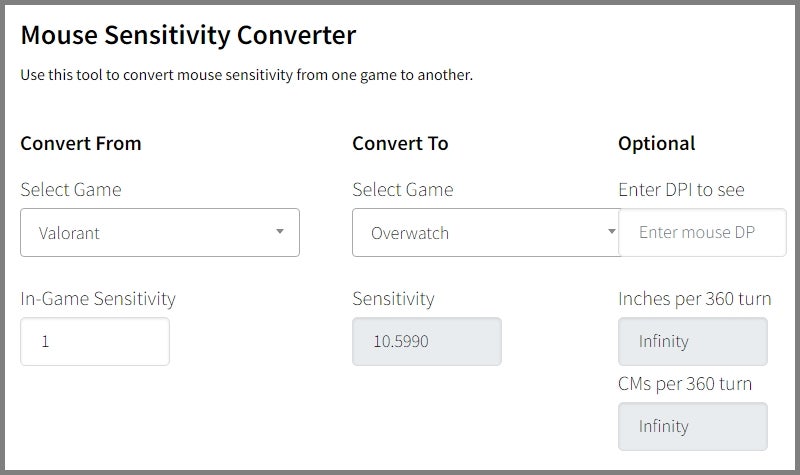Select the converted Sensitivity output box showing 10.5990
The height and width of the screenshot is (475, 800).
[x=427, y=341]
